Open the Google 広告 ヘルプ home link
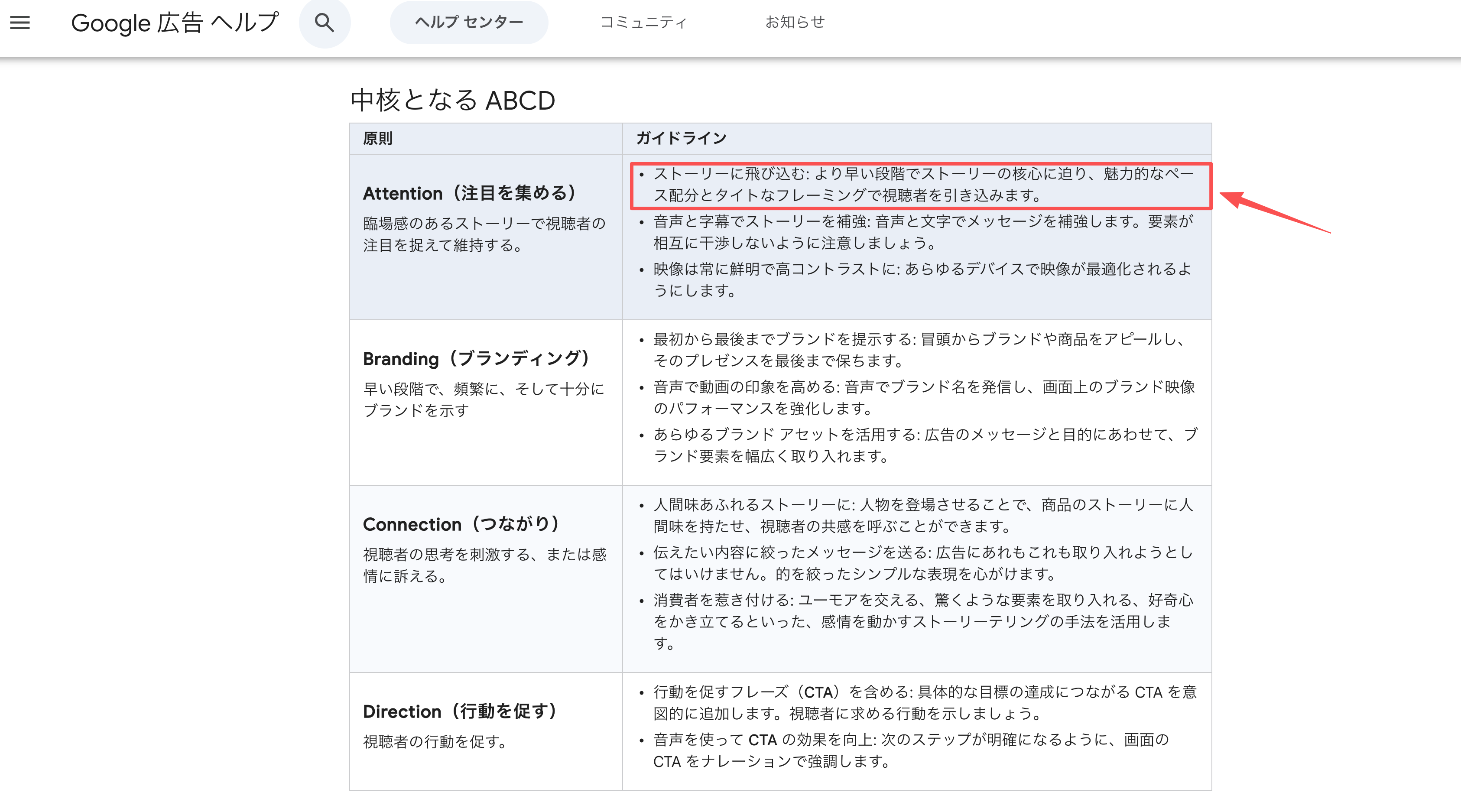The width and height of the screenshot is (1461, 812). click(x=175, y=23)
